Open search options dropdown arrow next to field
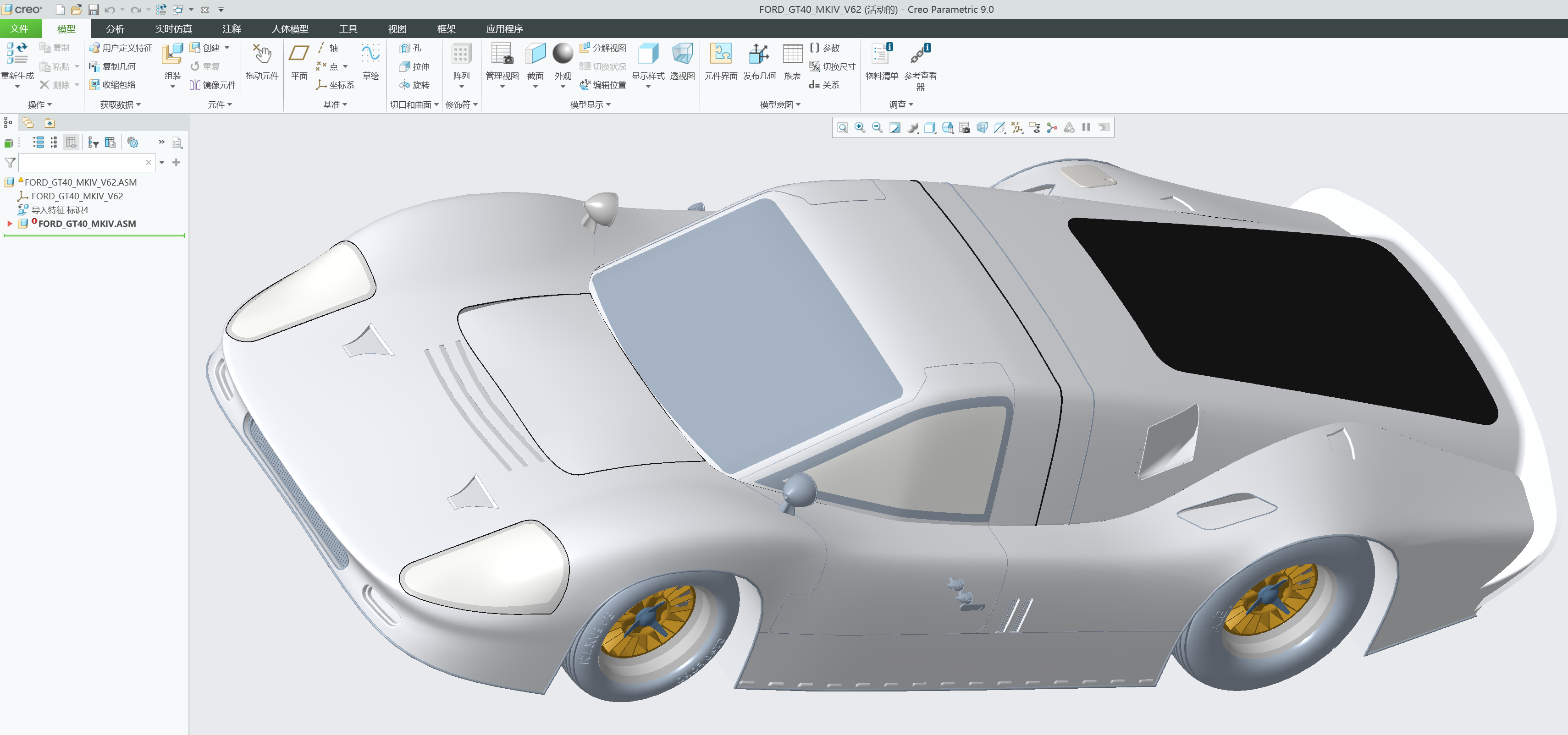This screenshot has height=735, width=1568. [x=162, y=163]
